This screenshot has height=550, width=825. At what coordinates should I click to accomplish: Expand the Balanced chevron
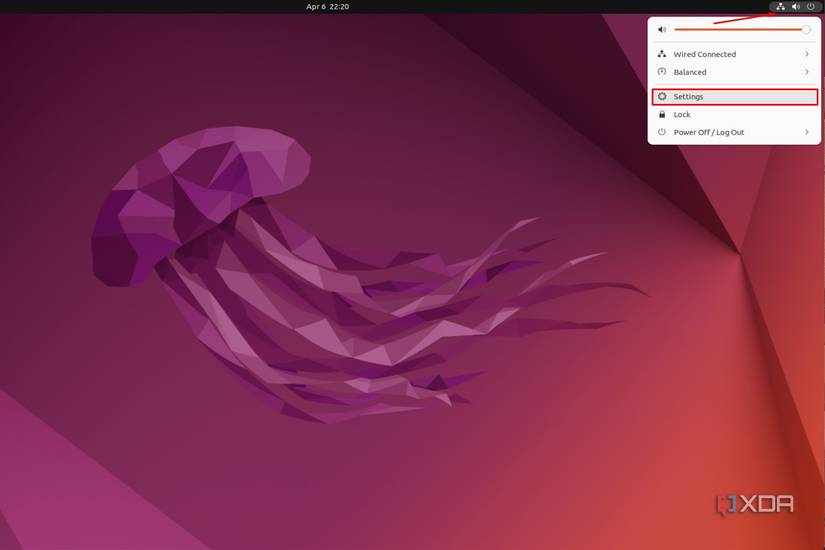[x=807, y=72]
